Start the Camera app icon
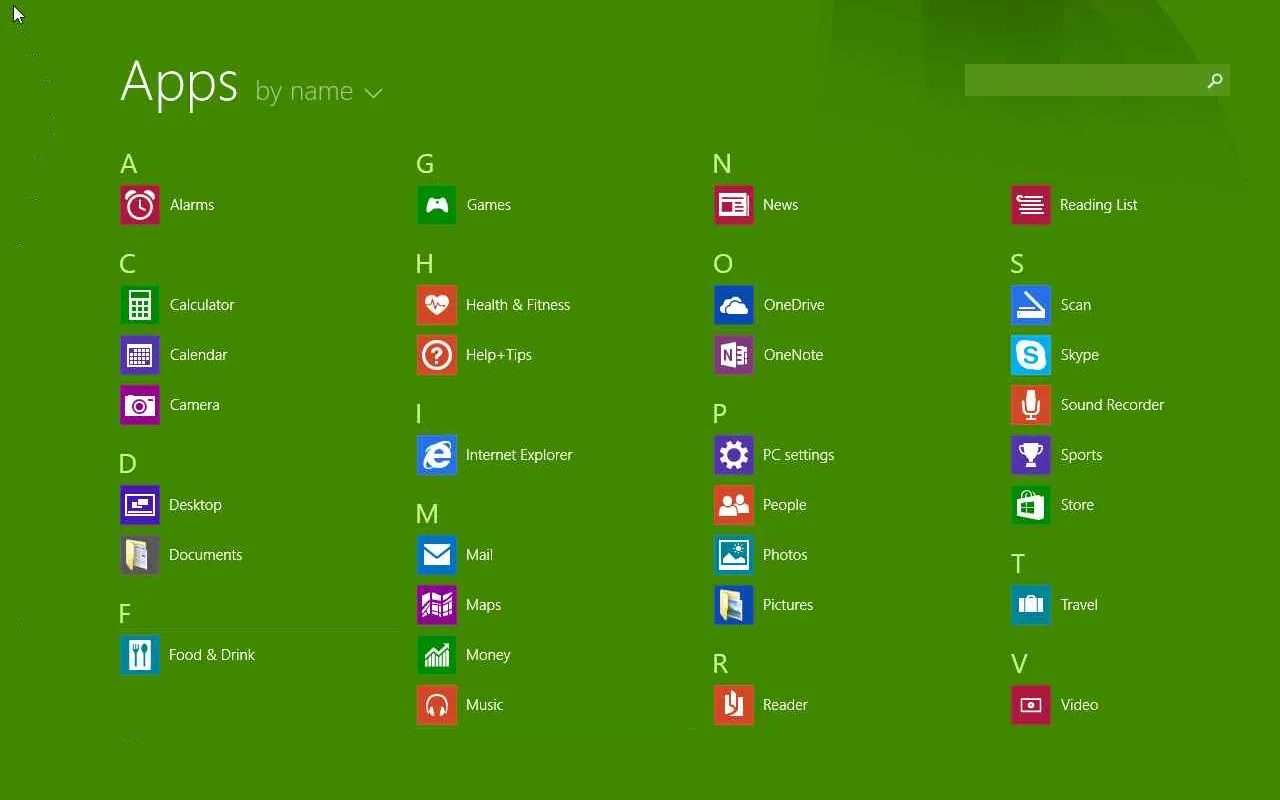Screen dimensions: 1280x800 point(140,405)
